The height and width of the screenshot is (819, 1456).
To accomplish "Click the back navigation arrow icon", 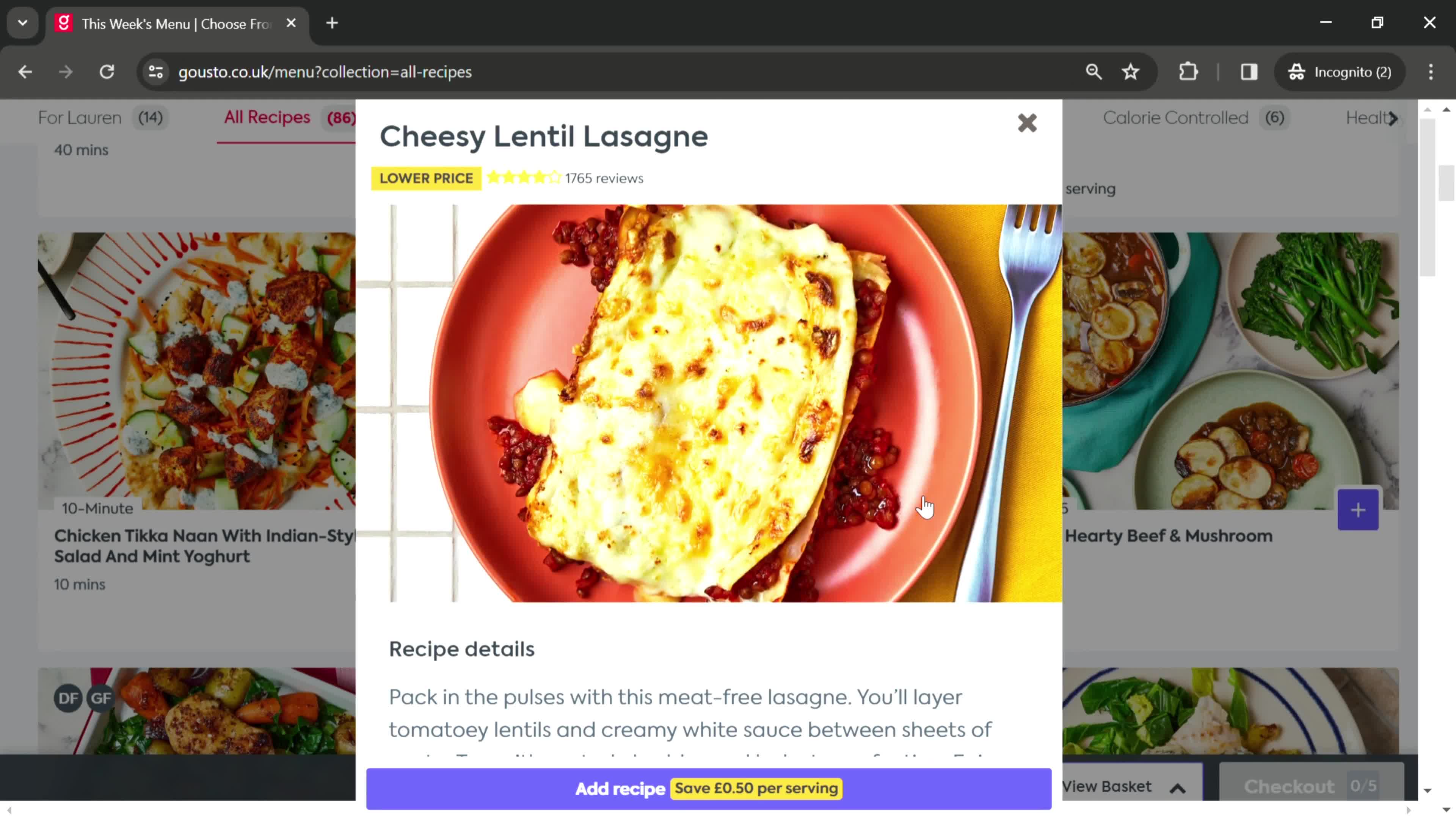I will click(x=25, y=71).
